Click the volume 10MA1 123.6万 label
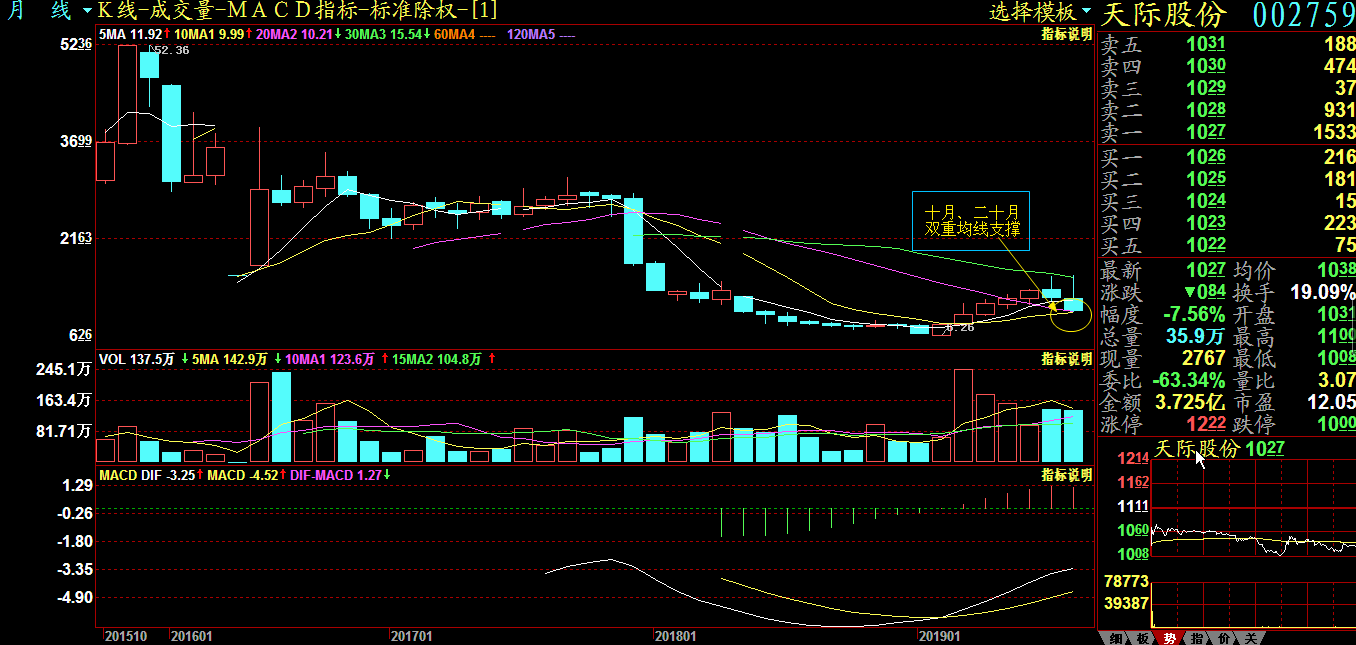The image size is (1356, 645). pyautogui.click(x=332, y=358)
